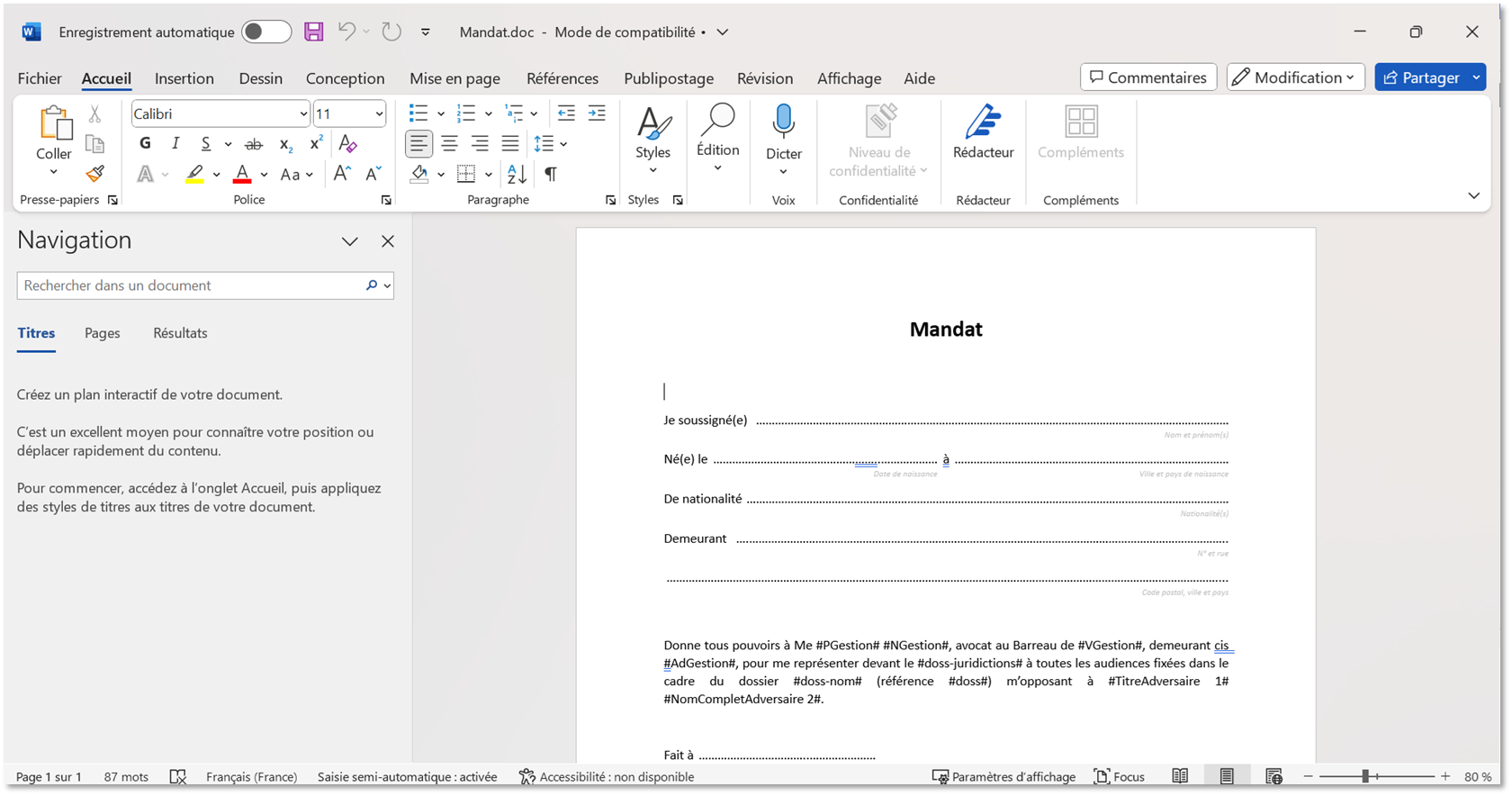Open the Commentaires button
The height and width of the screenshot is (796, 1512).
(x=1148, y=77)
